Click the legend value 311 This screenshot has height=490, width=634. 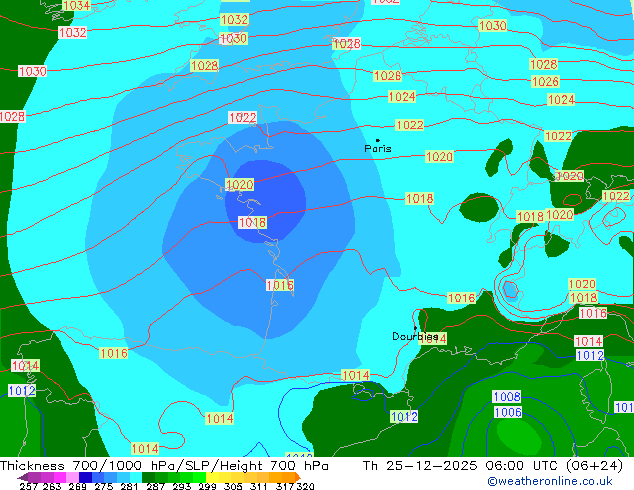[x=259, y=486]
